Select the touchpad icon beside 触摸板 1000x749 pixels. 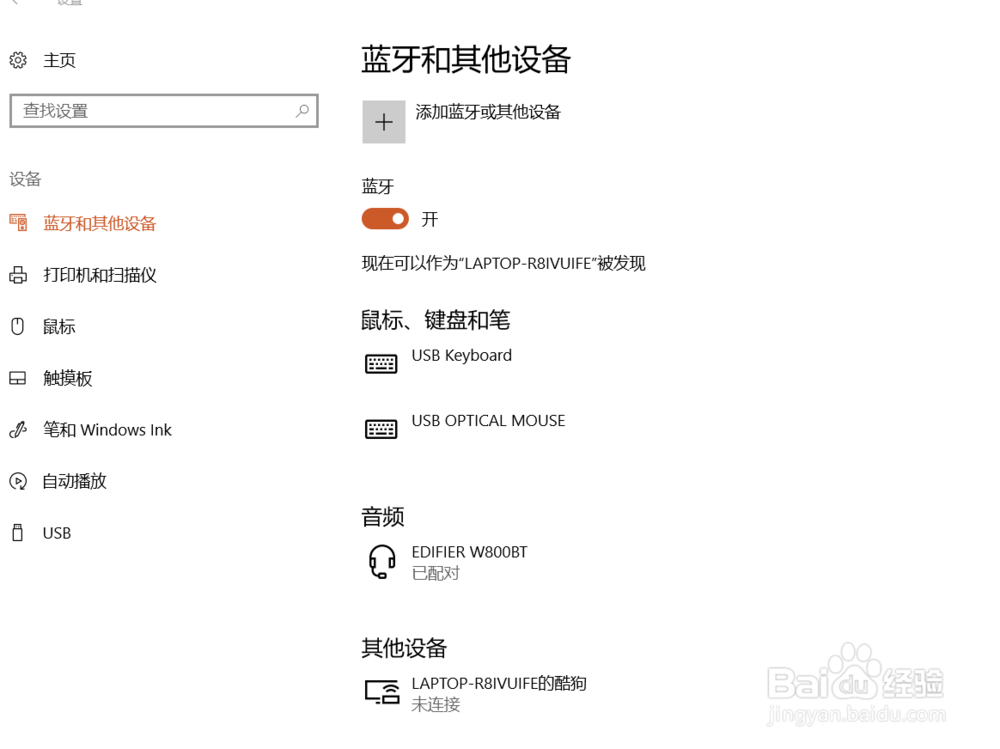(x=18, y=378)
